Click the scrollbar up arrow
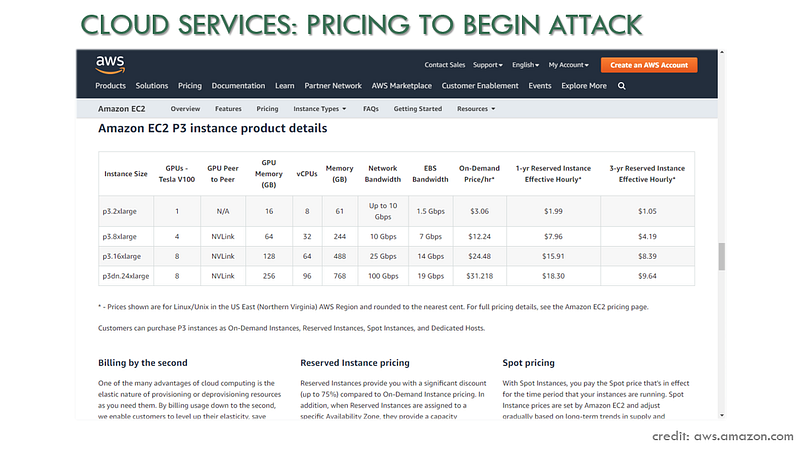This screenshot has height=449, width=800. (721, 53)
